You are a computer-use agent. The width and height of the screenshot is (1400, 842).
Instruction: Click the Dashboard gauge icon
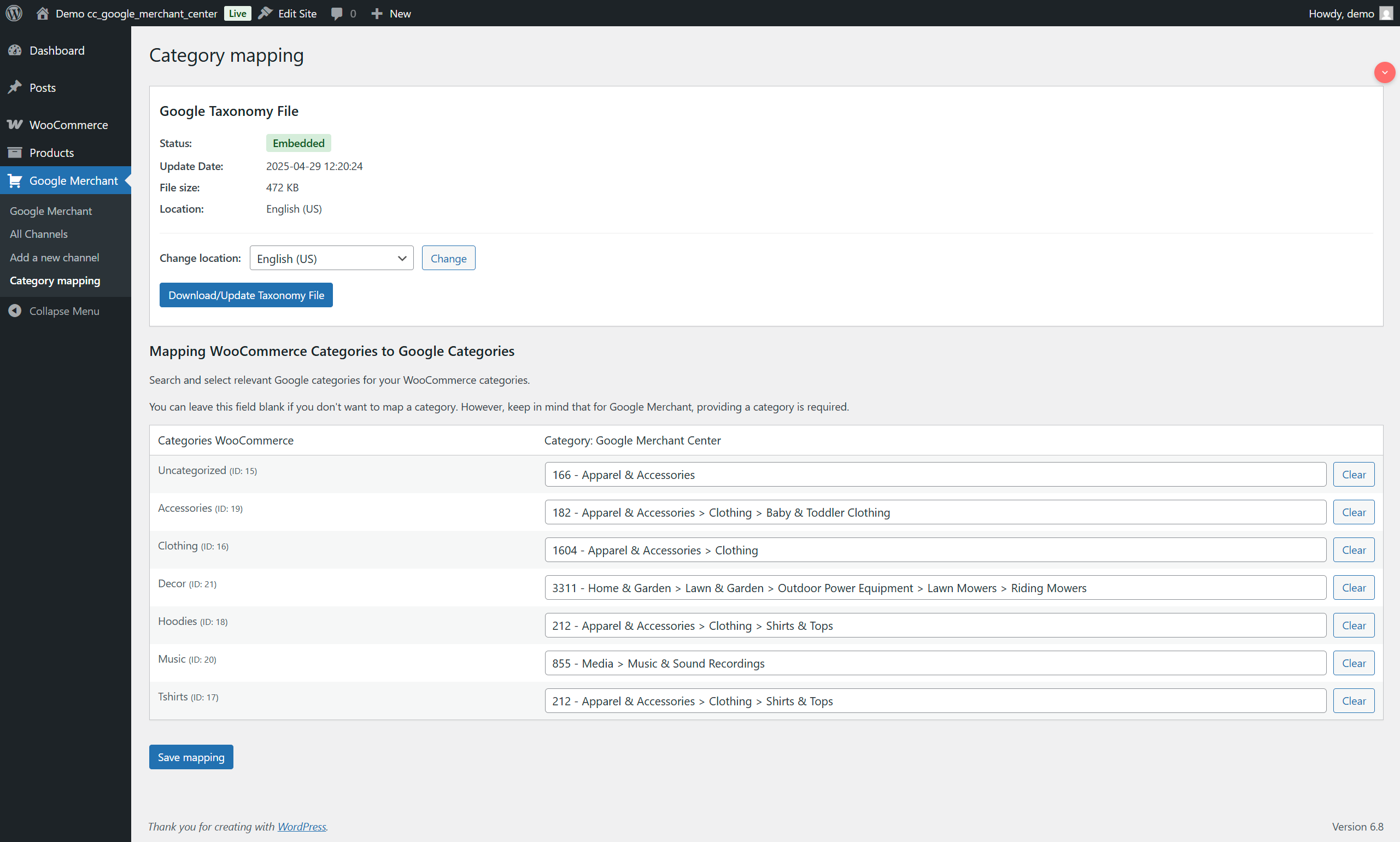[15, 50]
